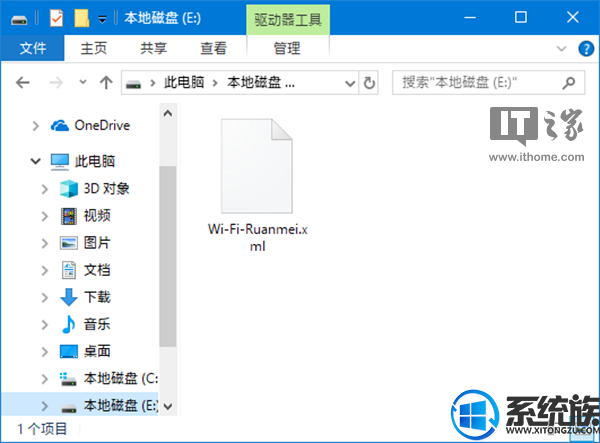
Task: Open the 下载 folder
Action: [x=97, y=297]
